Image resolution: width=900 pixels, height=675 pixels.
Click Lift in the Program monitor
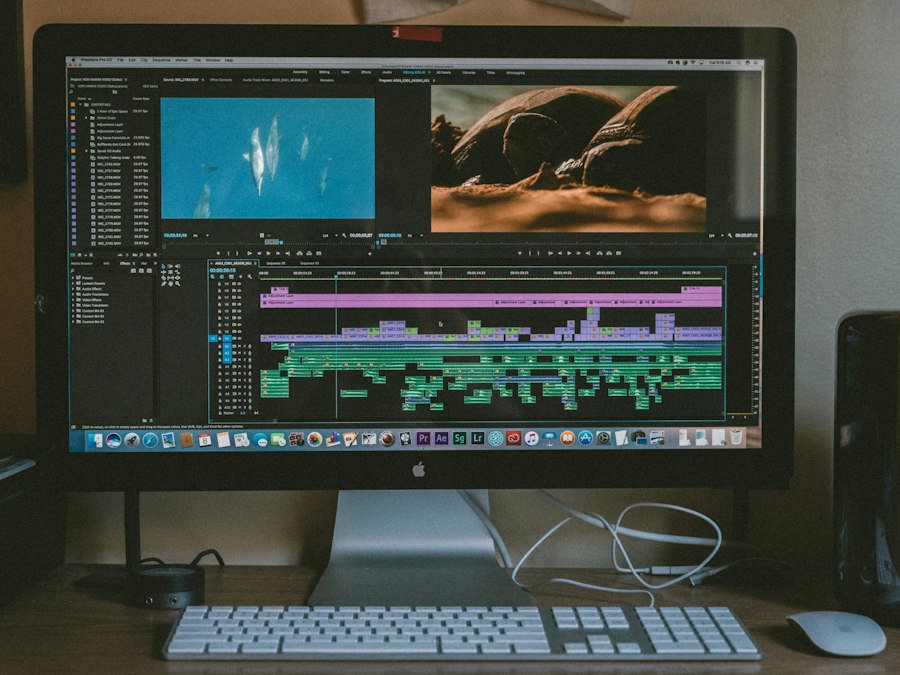pos(600,253)
